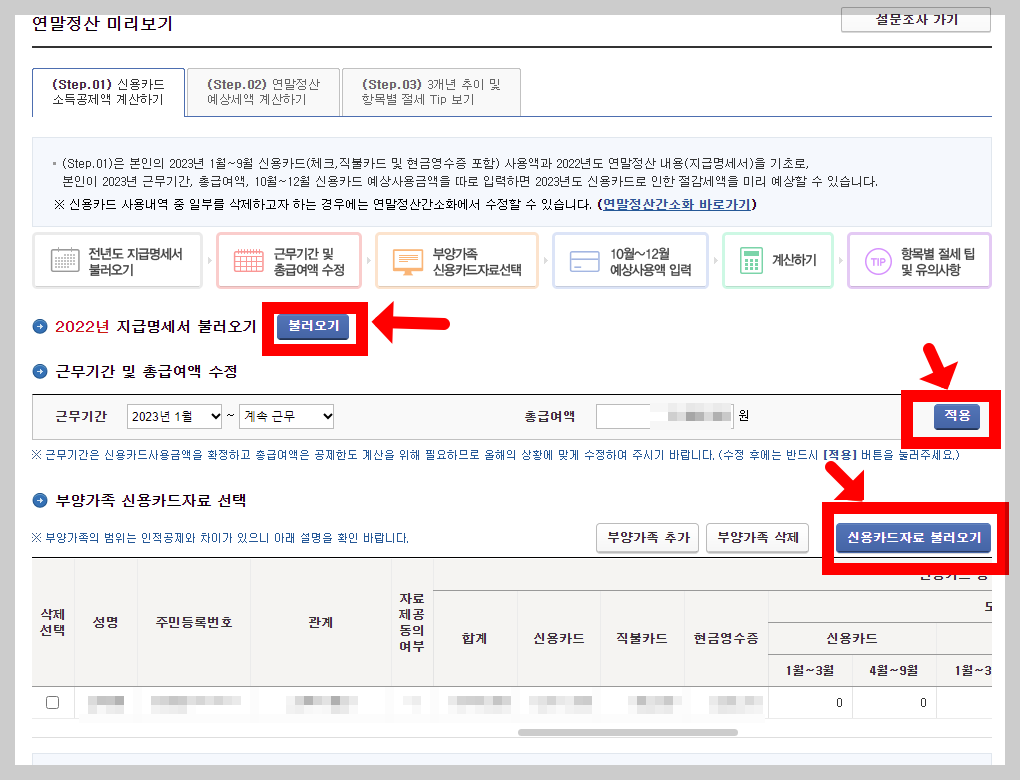Click the horizontal scrollbar under the table
The width and height of the screenshot is (1020, 780).
pos(628,732)
